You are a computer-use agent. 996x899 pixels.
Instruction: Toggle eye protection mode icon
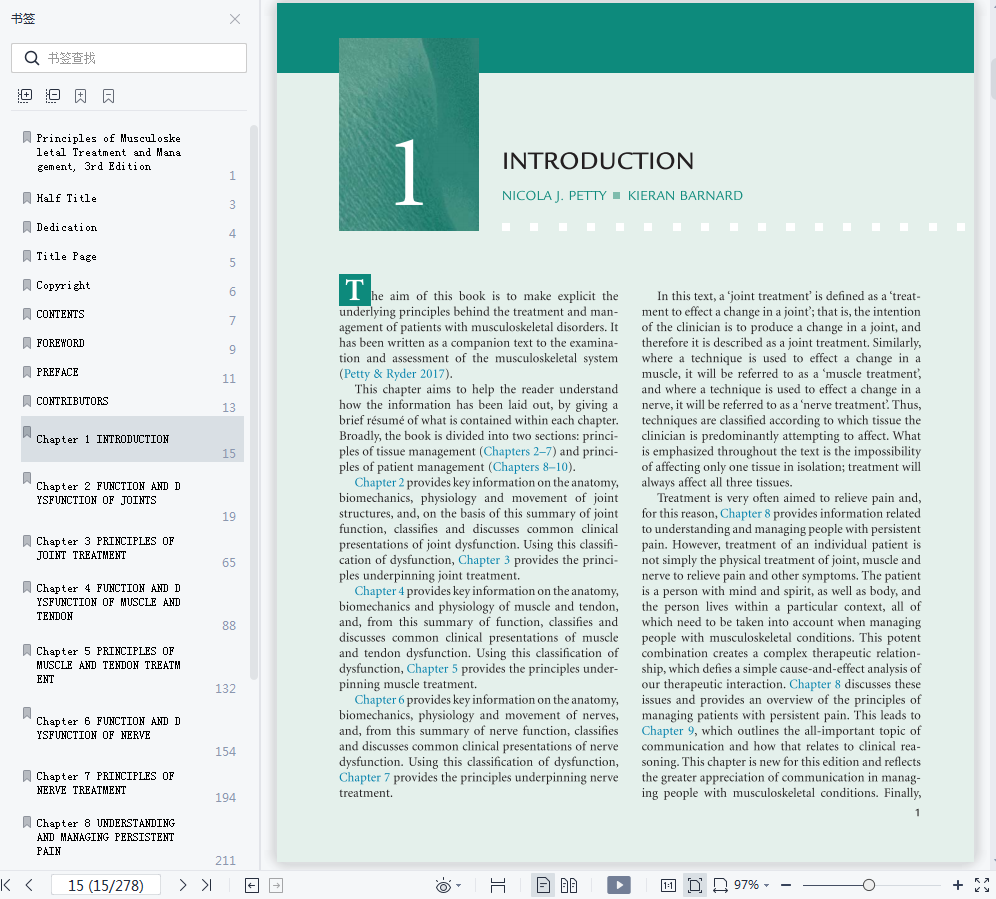tap(443, 885)
